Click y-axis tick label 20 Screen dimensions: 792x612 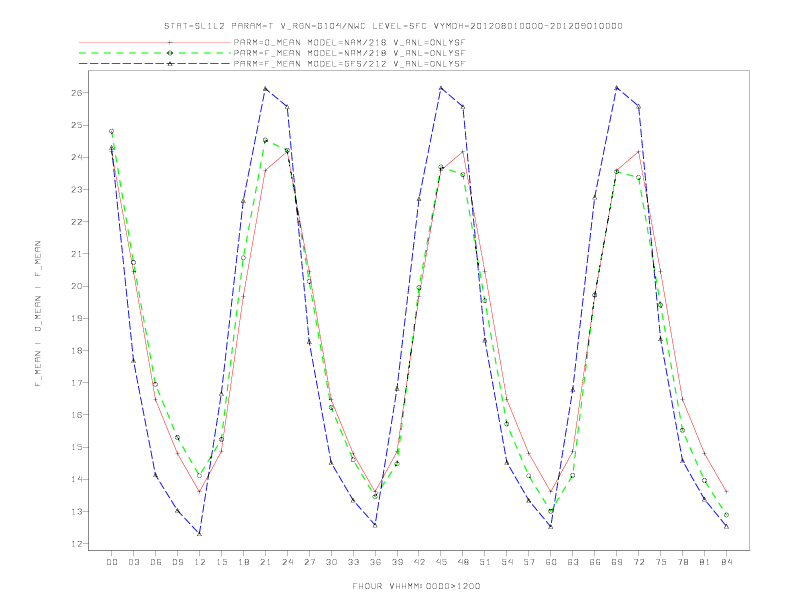click(x=76, y=286)
